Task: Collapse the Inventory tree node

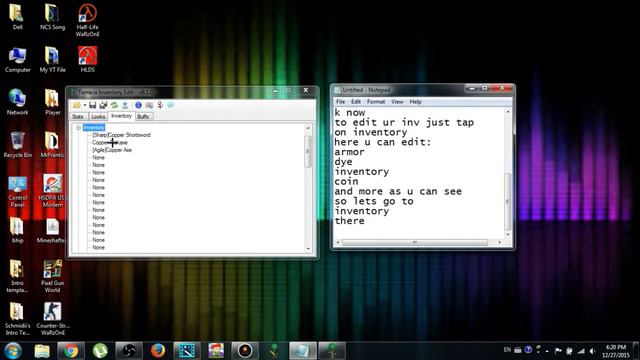Action: click(78, 128)
